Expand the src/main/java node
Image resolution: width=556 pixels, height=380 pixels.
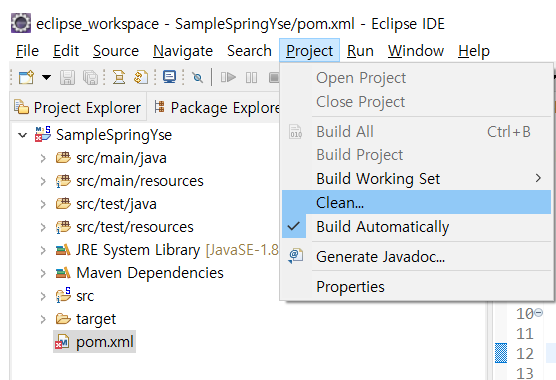43,158
